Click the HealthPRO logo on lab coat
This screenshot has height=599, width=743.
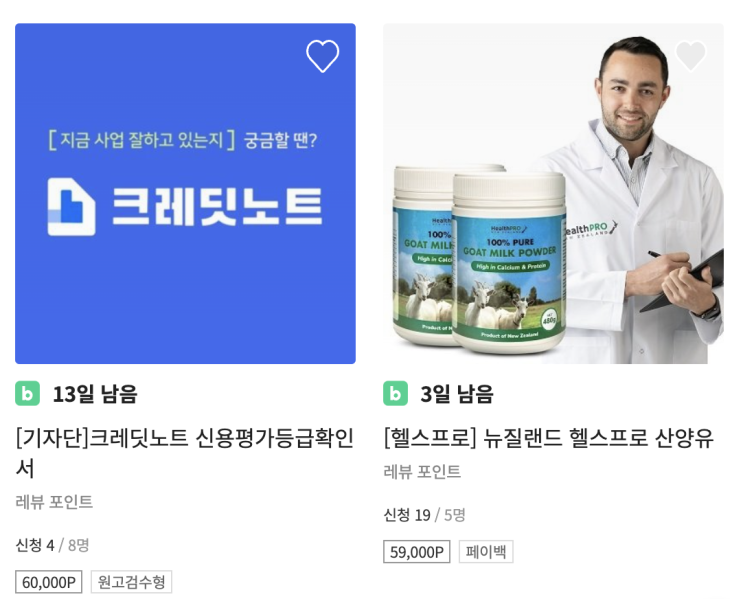click(589, 229)
